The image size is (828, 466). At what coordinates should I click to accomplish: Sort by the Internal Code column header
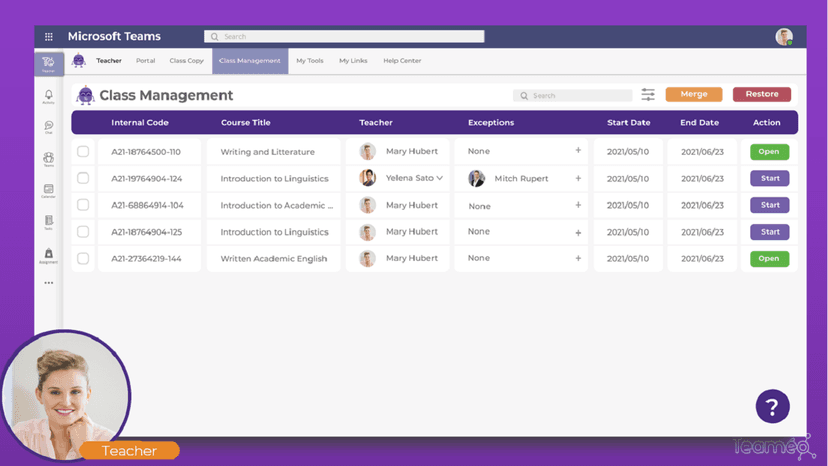(x=140, y=123)
